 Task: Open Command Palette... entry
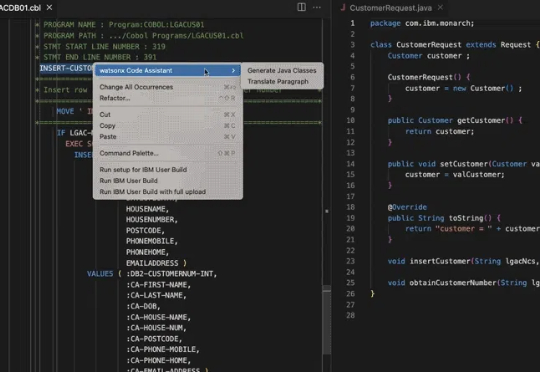(x=168, y=153)
